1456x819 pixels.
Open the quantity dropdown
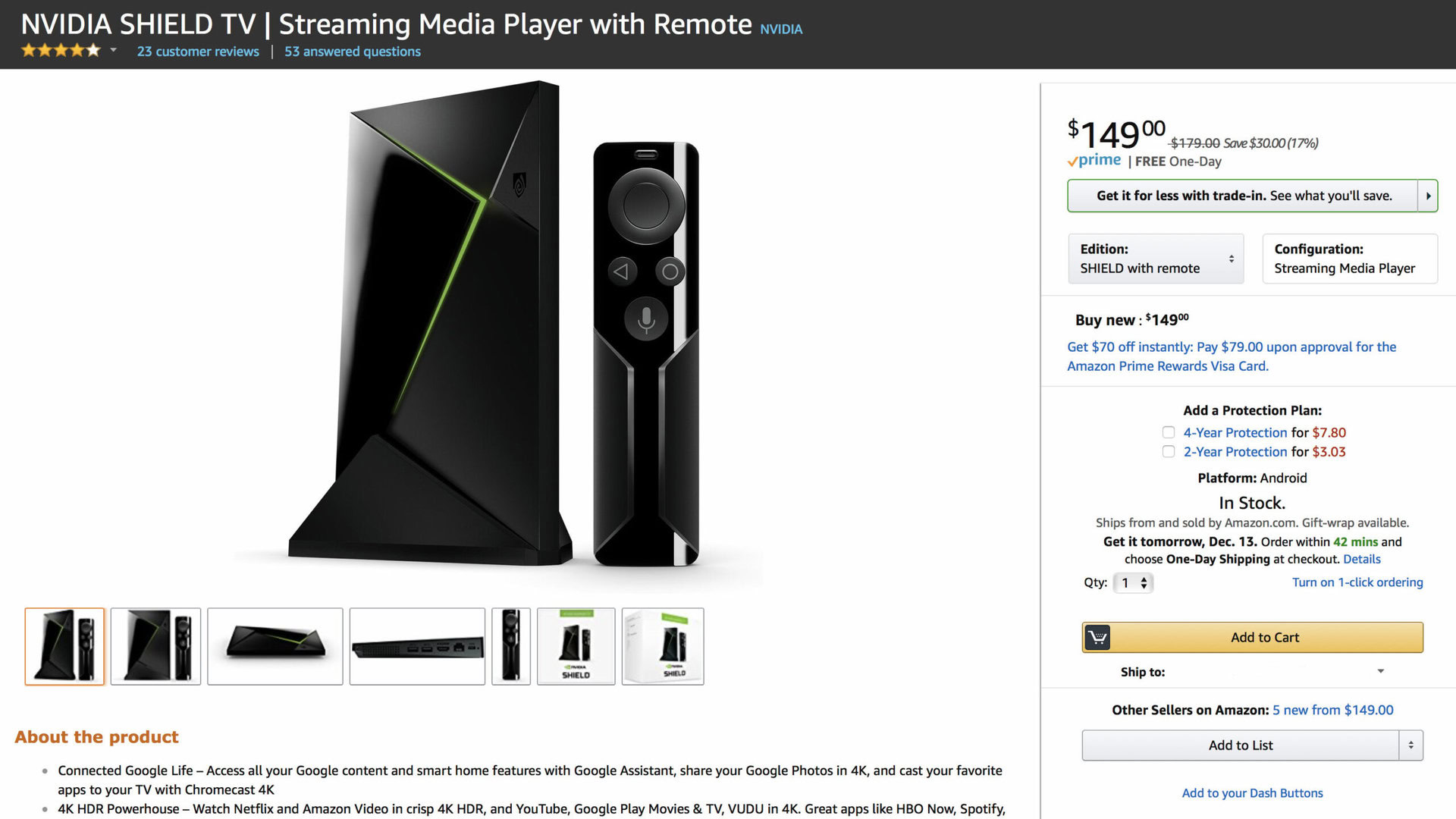1133,583
